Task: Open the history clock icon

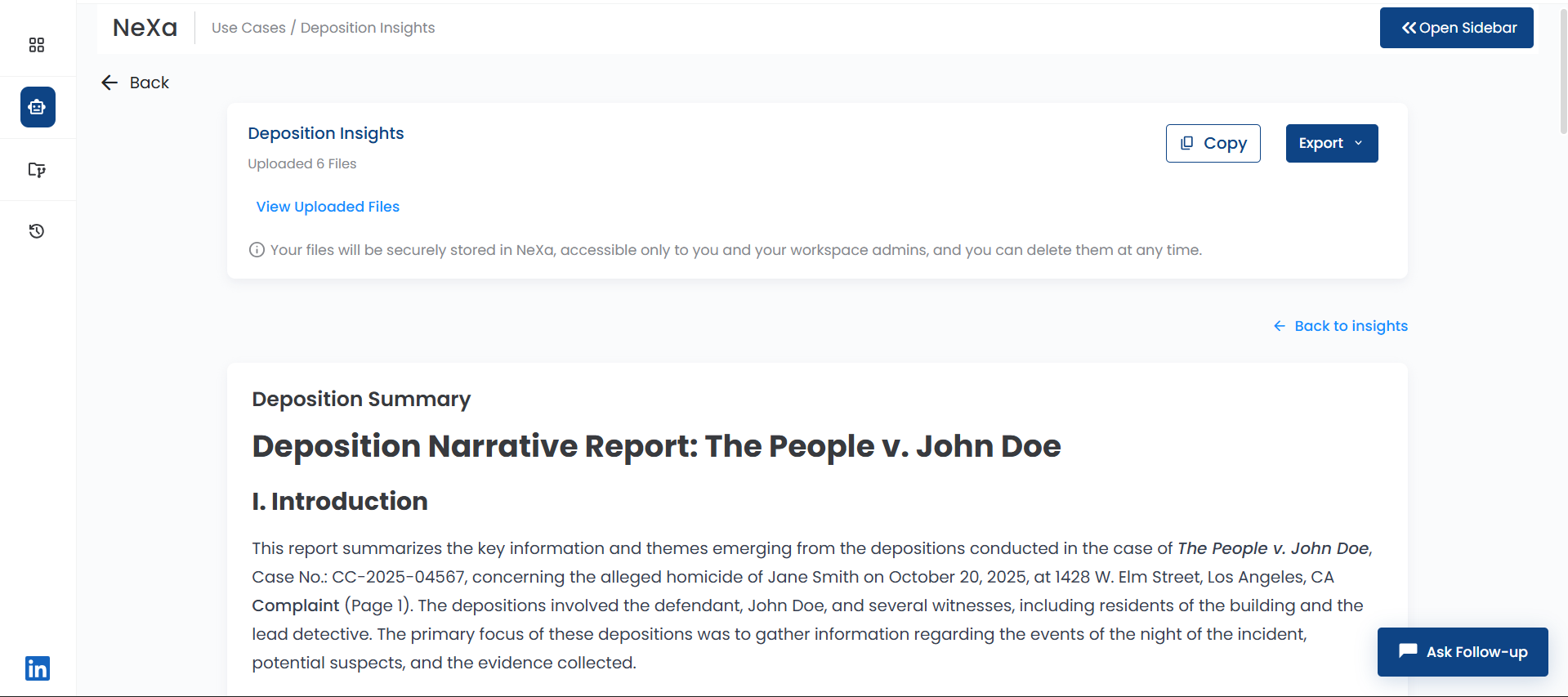Action: tap(37, 231)
